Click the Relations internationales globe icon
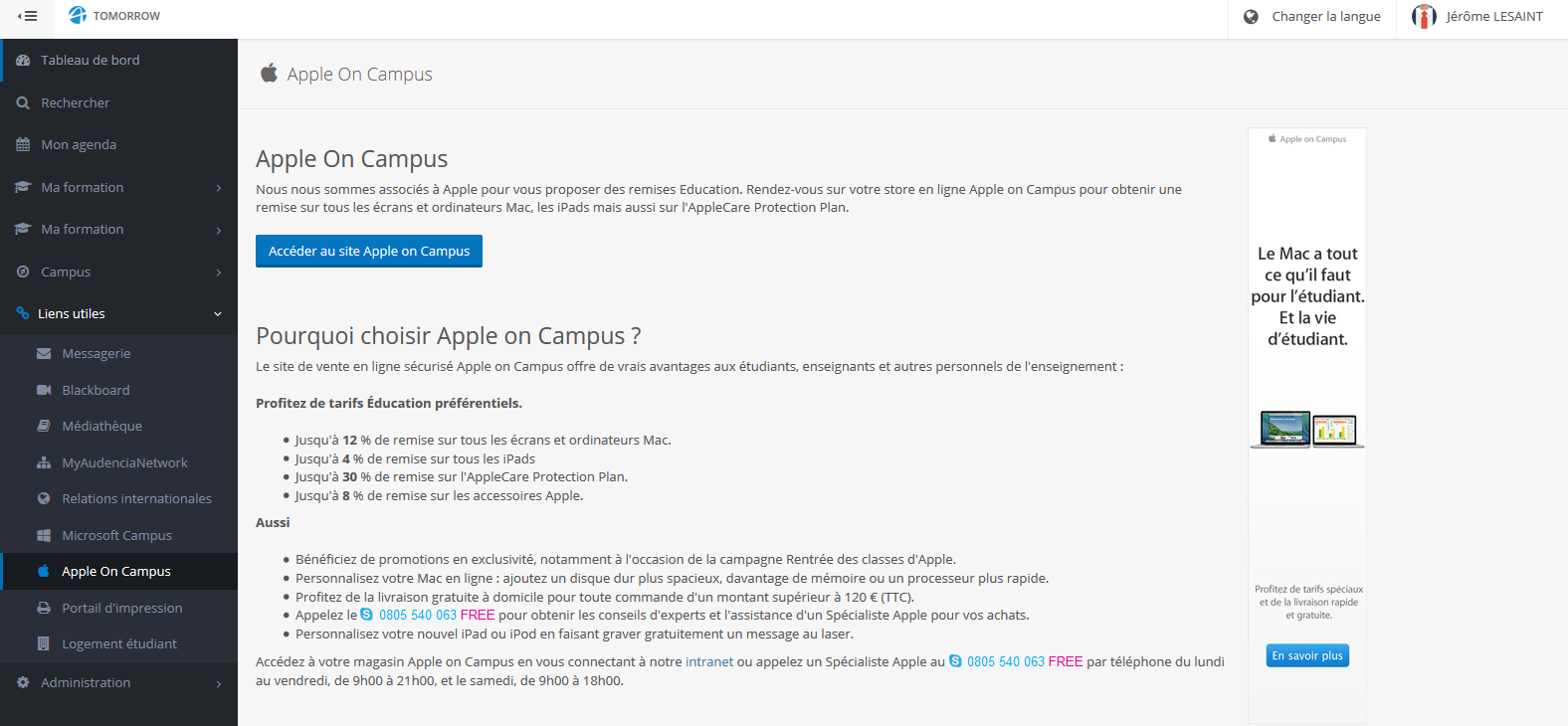The image size is (1568, 726). coord(44,498)
